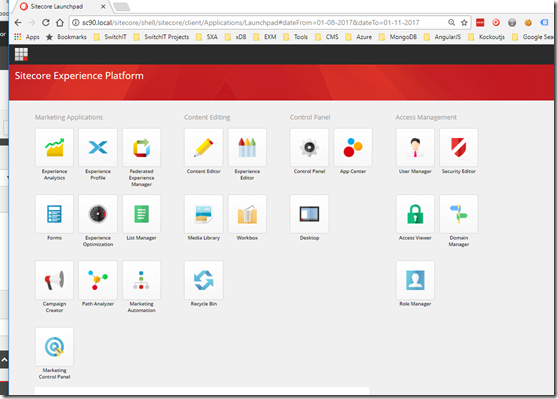Image resolution: width=558 pixels, height=399 pixels.
Task: Open Control Panel tile
Action: (x=309, y=148)
